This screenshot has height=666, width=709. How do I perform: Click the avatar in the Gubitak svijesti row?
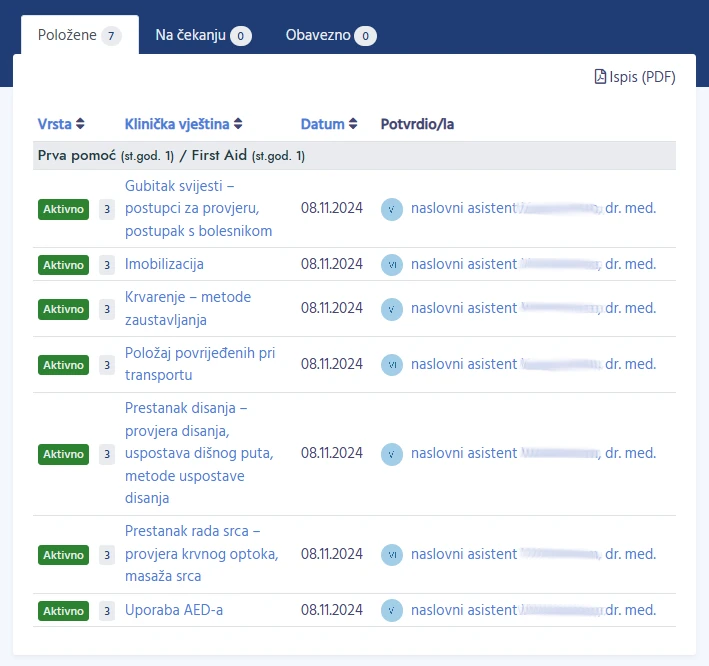click(392, 209)
